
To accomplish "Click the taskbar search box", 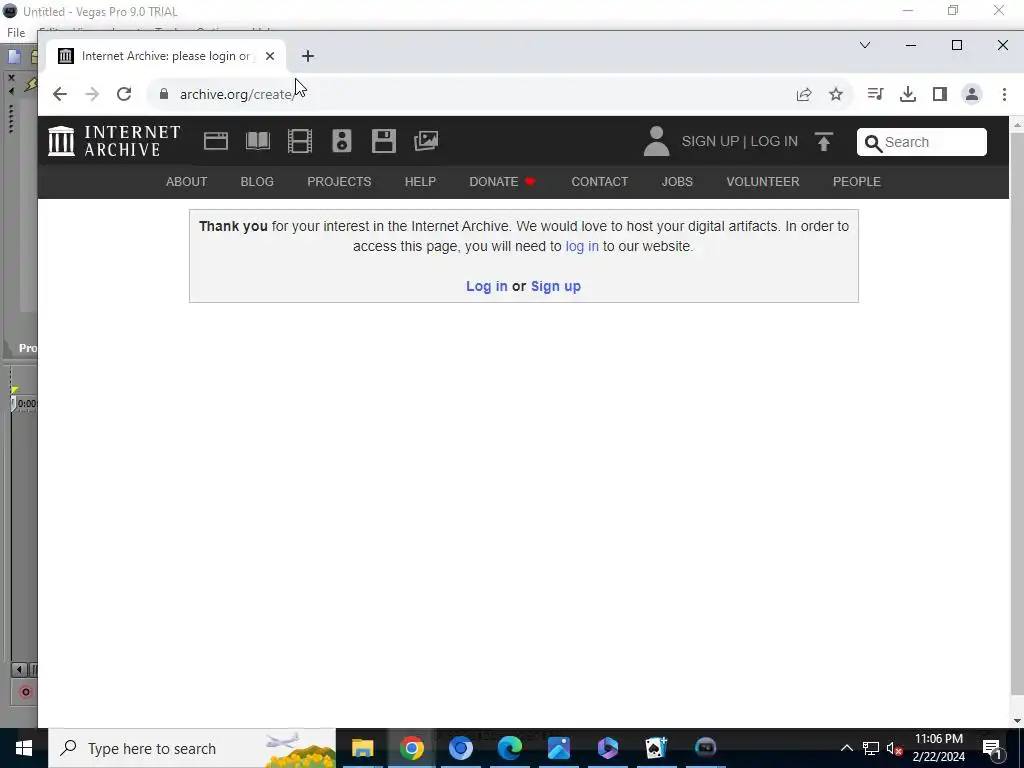I will pos(192,748).
